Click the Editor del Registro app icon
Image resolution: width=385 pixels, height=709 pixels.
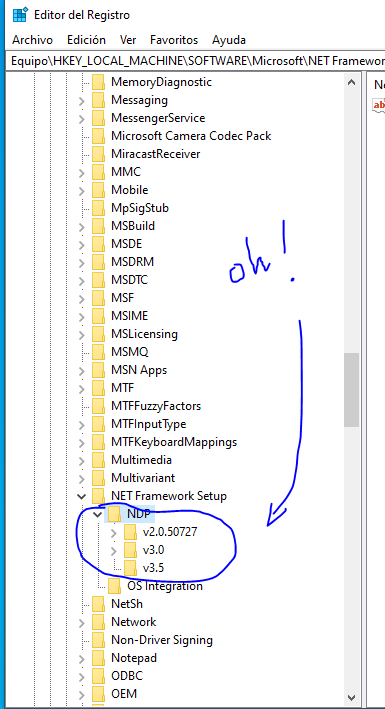click(x=20, y=15)
